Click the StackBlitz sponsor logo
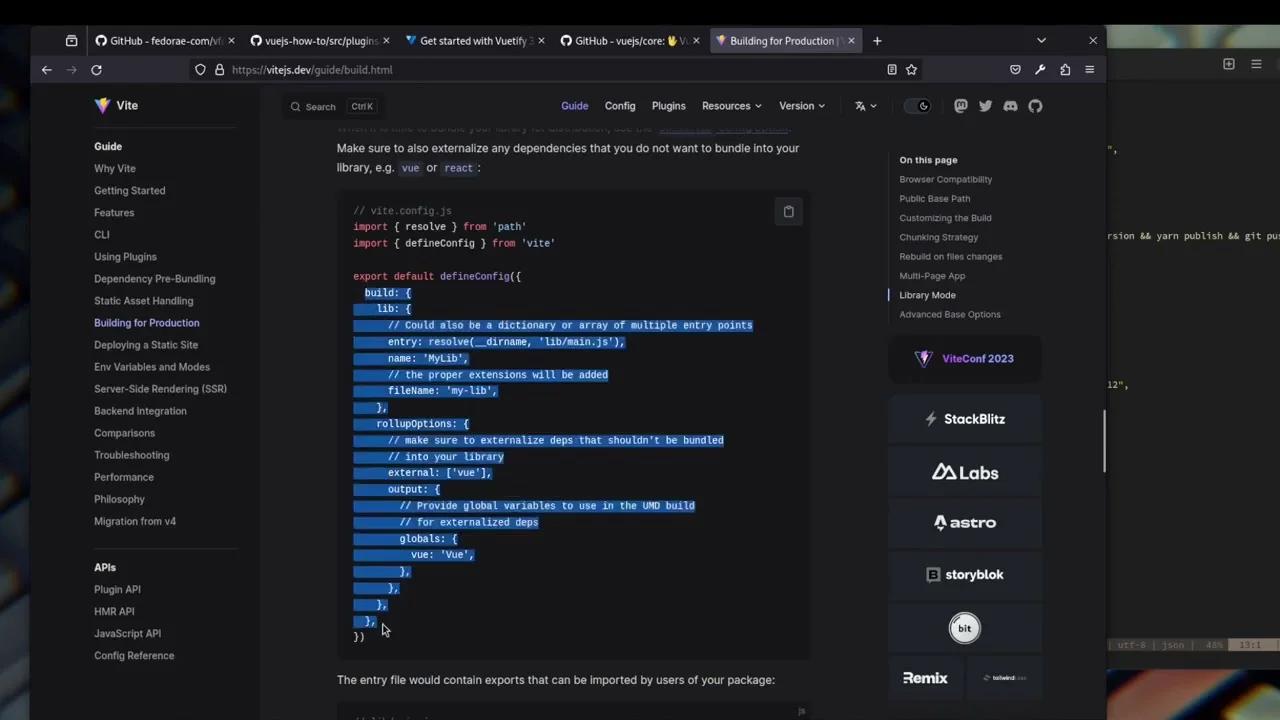 pyautogui.click(x=964, y=419)
